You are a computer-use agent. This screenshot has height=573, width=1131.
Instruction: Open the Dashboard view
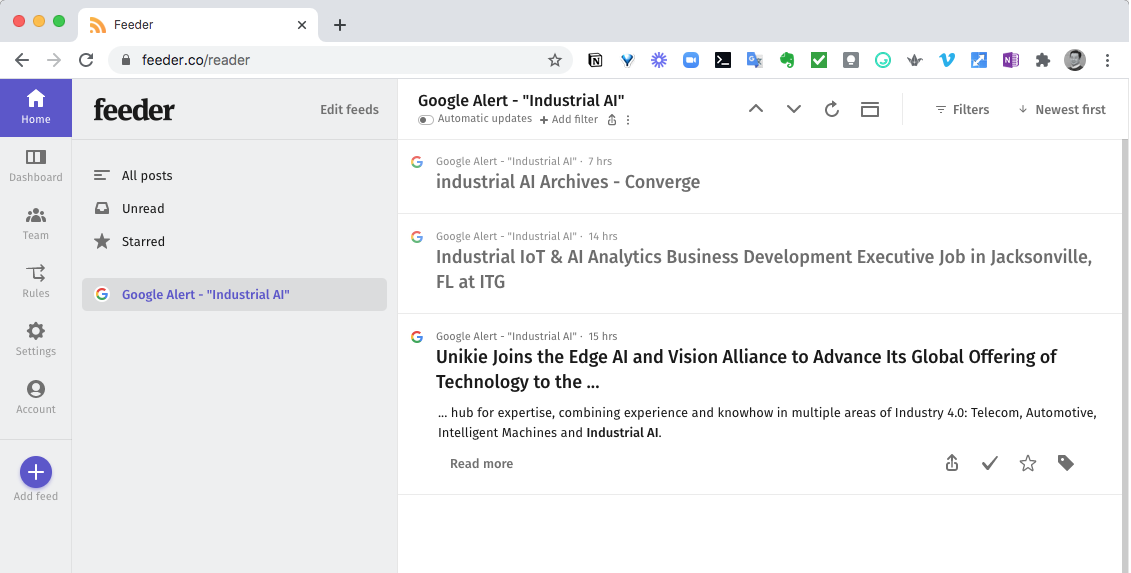(x=35, y=166)
